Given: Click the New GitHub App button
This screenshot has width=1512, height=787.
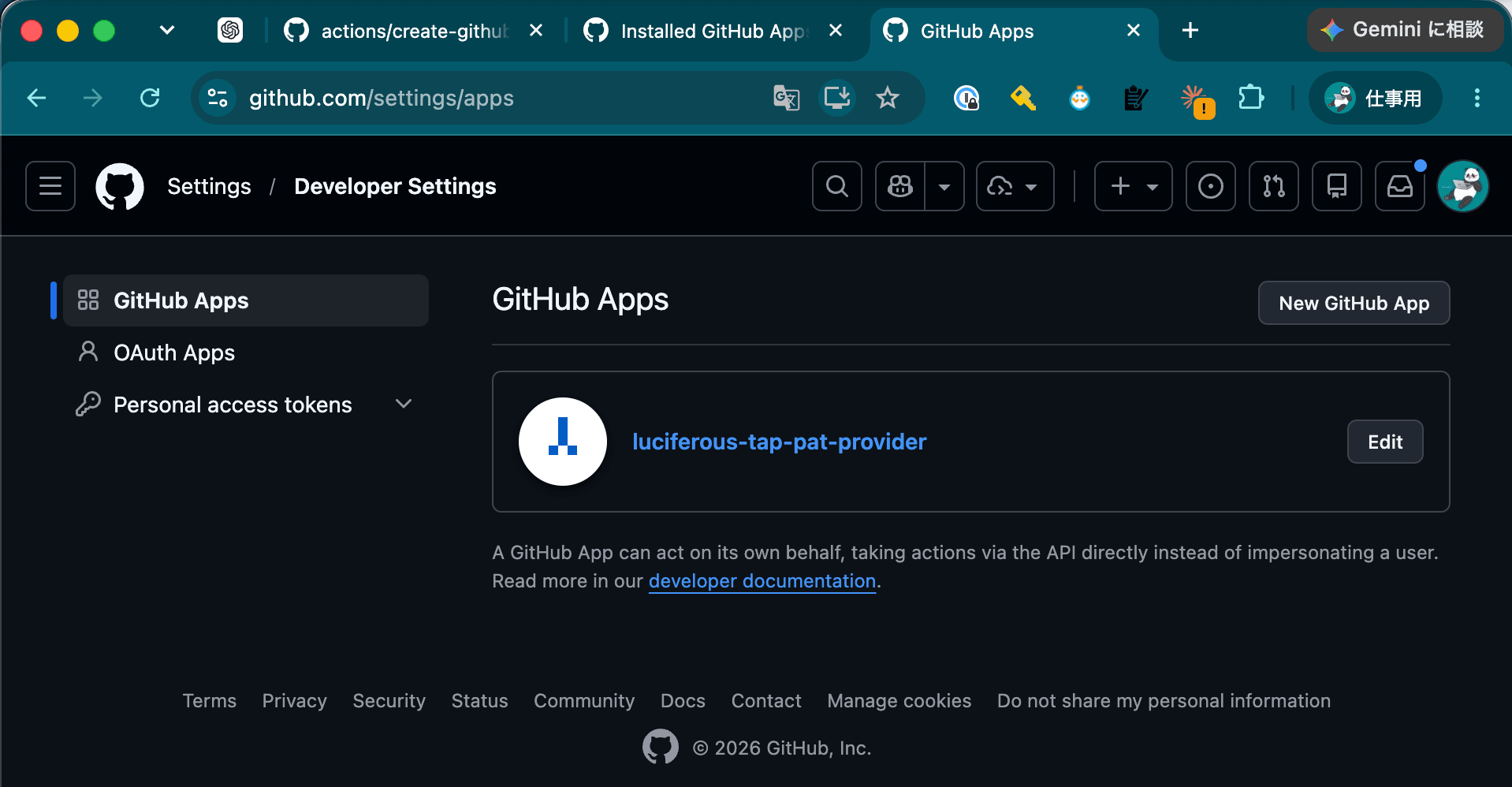Looking at the screenshot, I should (1354, 303).
